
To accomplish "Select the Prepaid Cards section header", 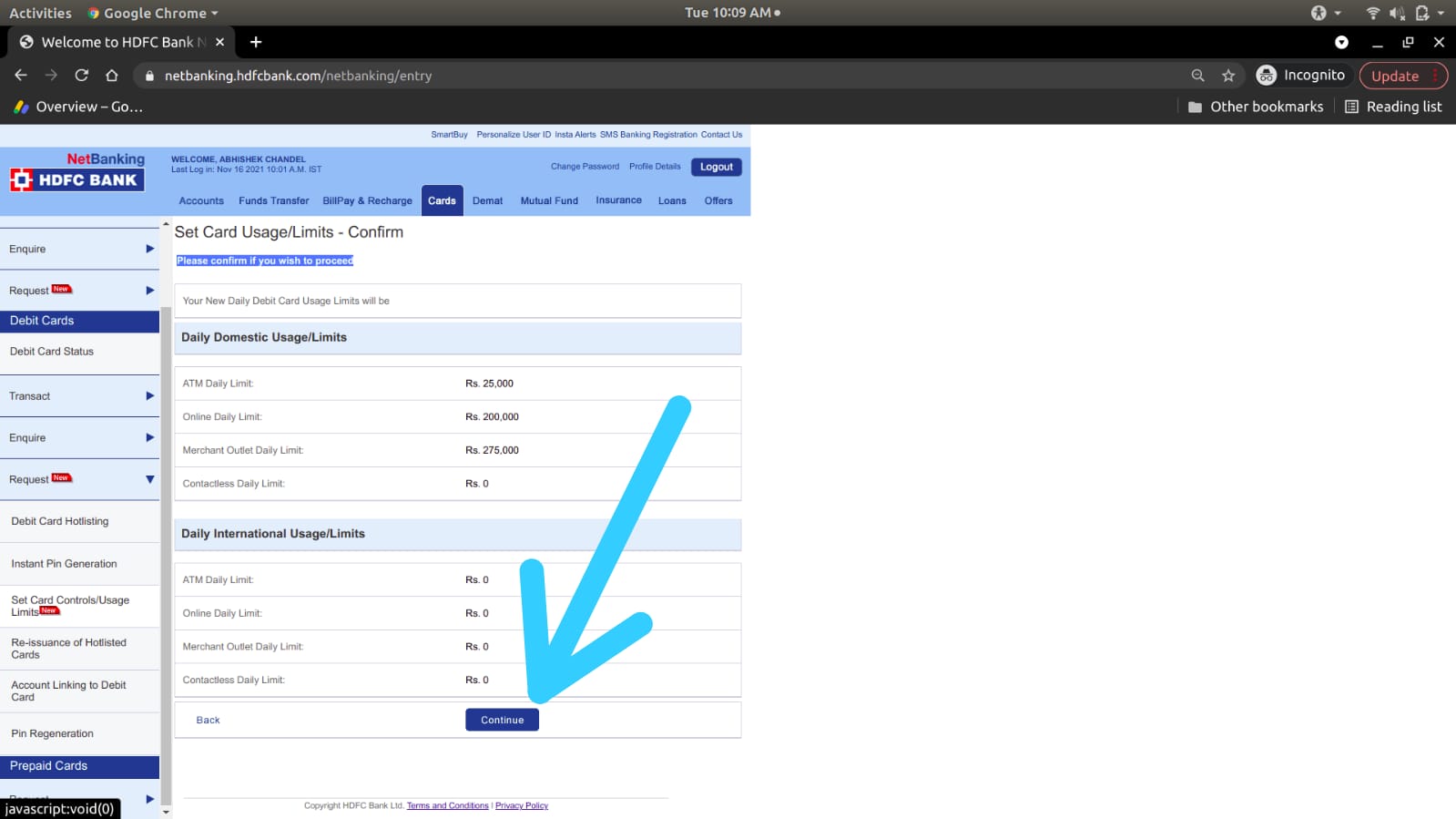I will pos(79,766).
